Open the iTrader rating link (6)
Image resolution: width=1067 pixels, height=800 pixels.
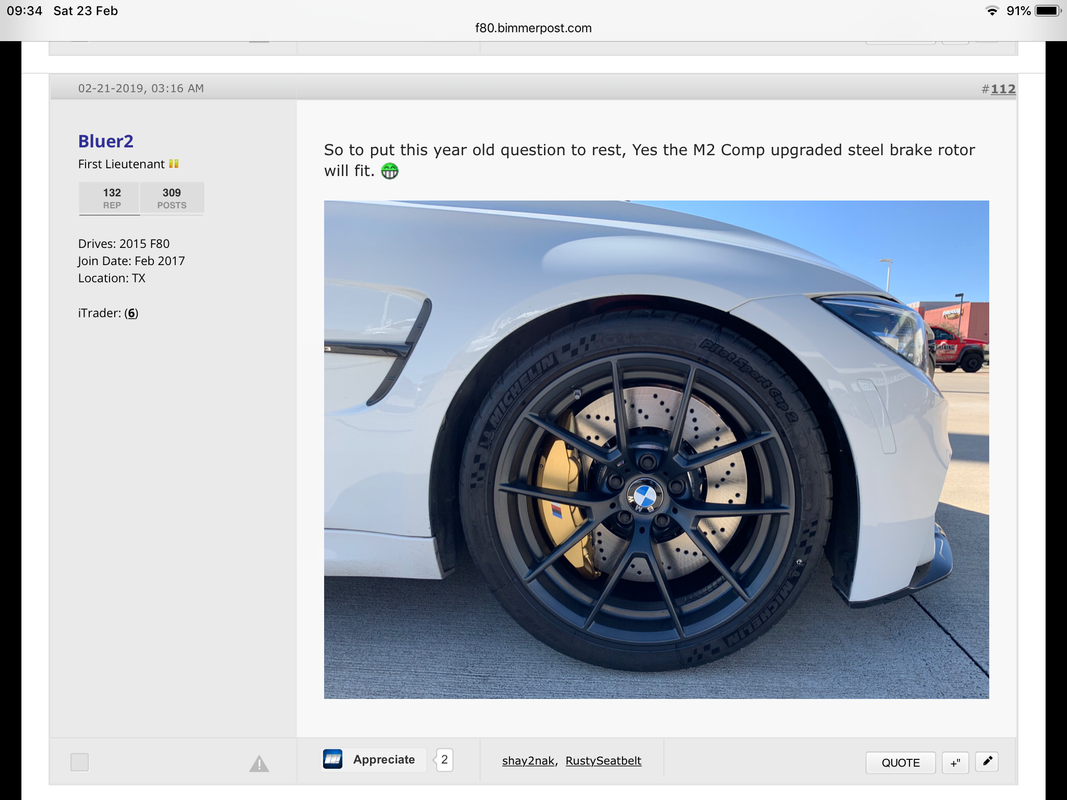tap(131, 313)
